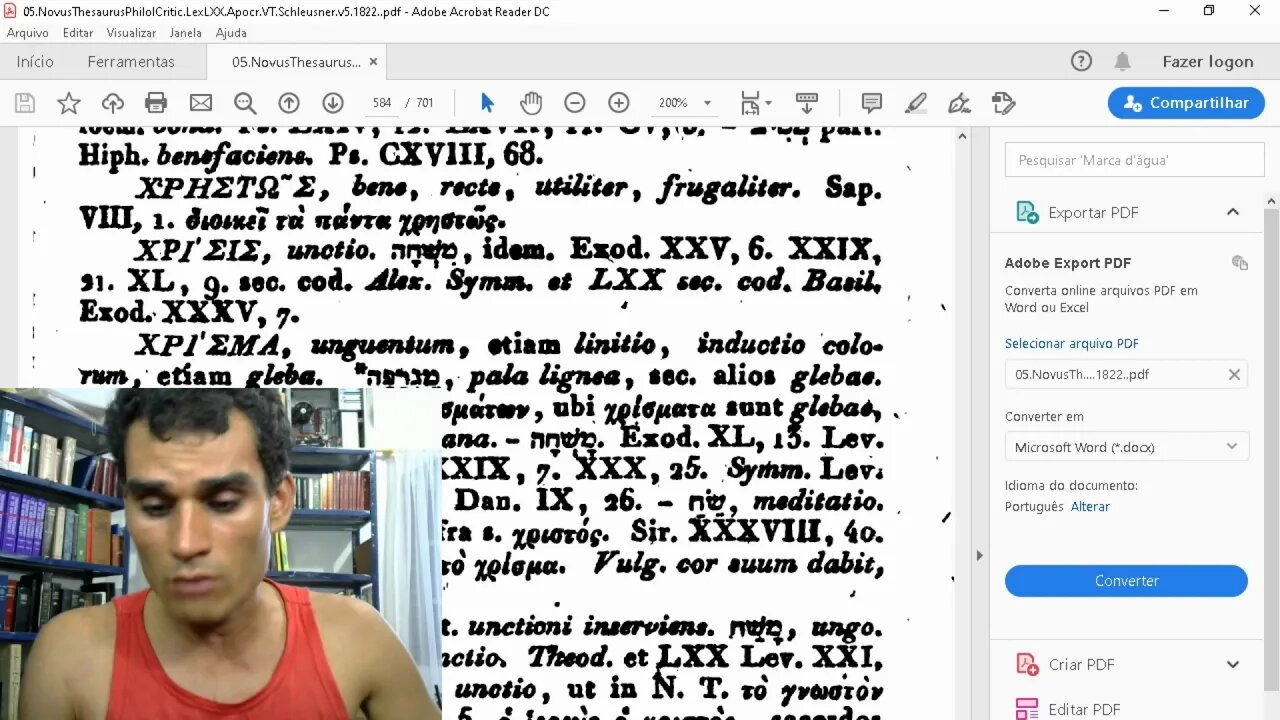This screenshot has width=1280, height=720.
Task: Click the Converter button
Action: point(1126,581)
